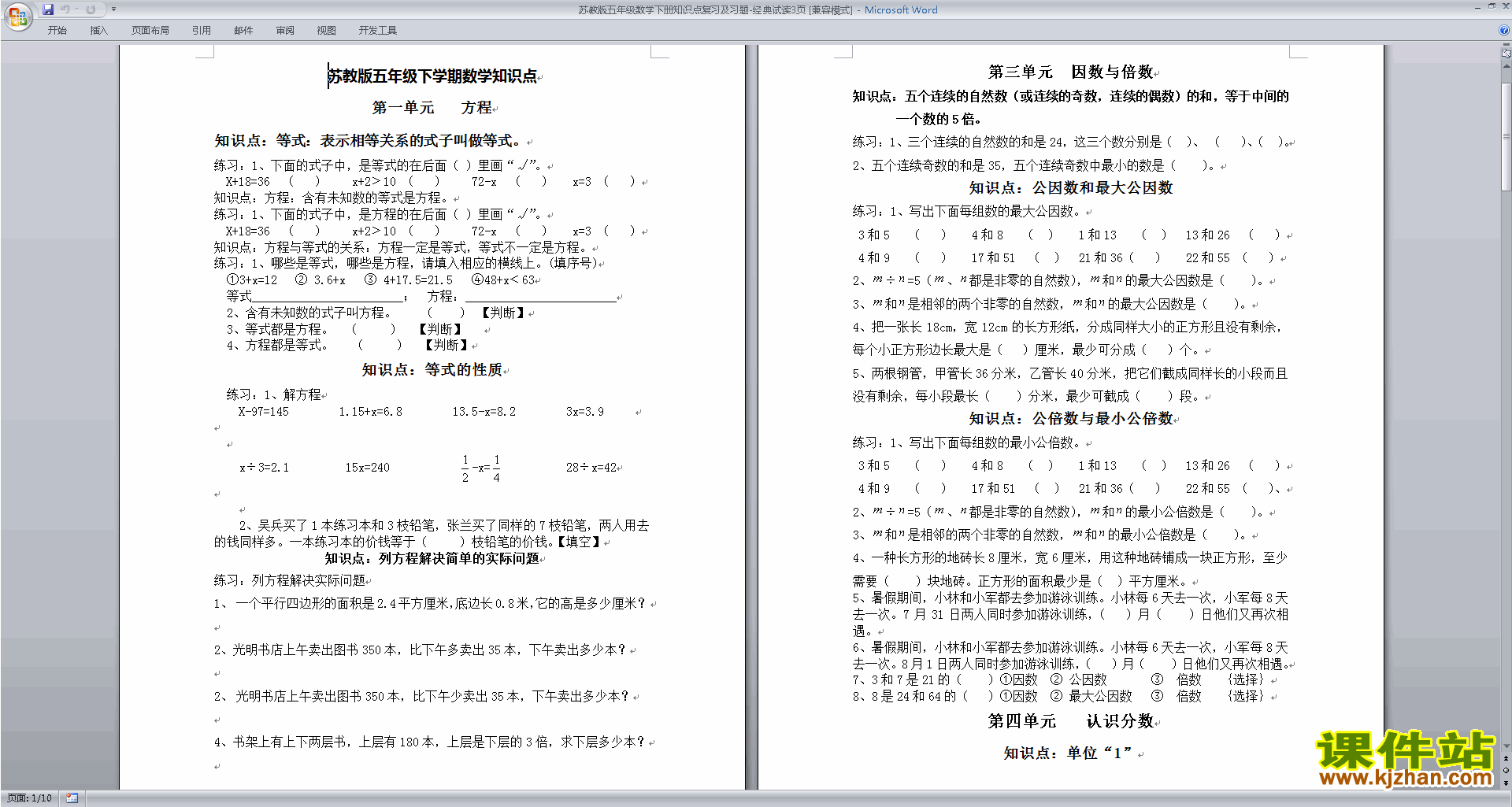Click the line 练习：1、写出下面每组数的最小公倍数。
Screen dimensions: 1512x807
tap(968, 443)
